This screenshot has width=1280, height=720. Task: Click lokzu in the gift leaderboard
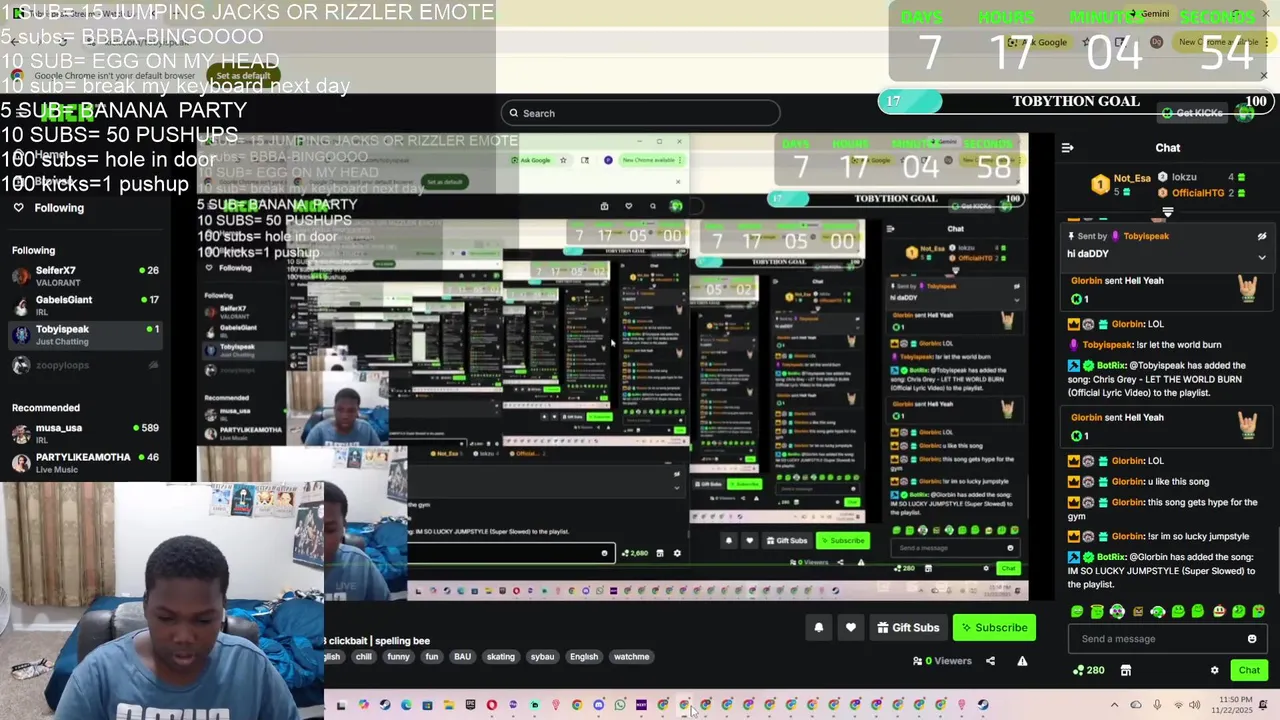(1177, 177)
